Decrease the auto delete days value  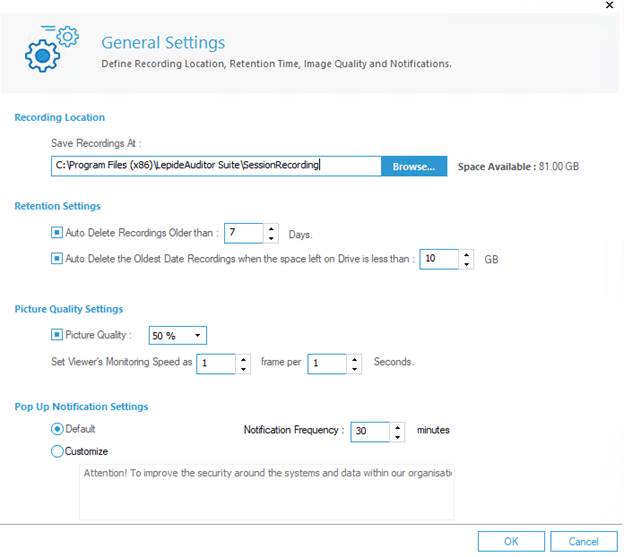point(271,238)
